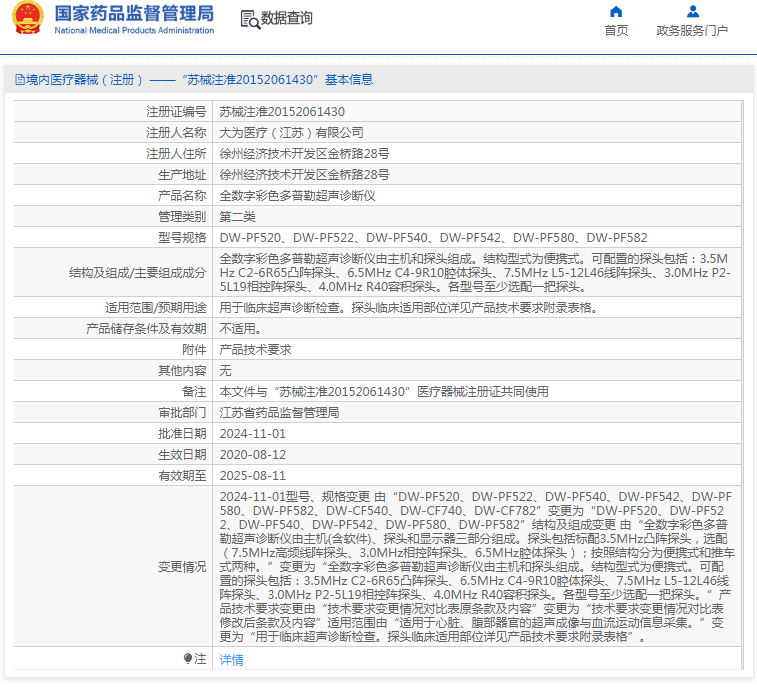
Task: Select the 注册人名称 label
Action: pos(176,132)
